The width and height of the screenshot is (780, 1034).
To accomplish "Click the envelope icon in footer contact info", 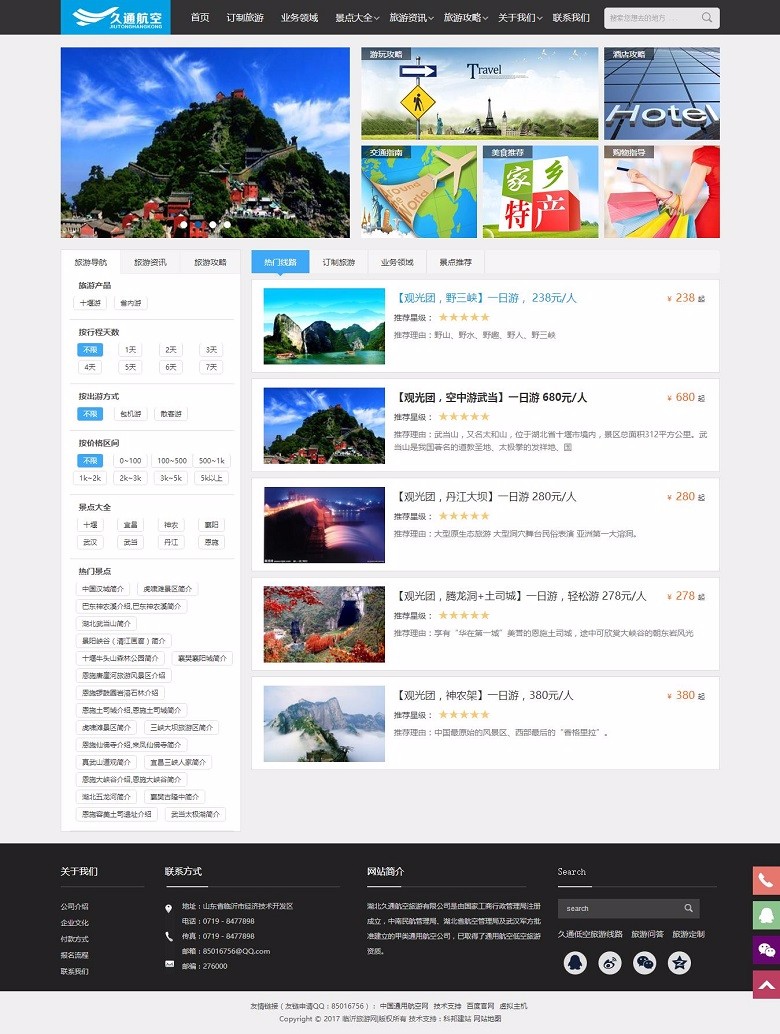I will (169, 964).
